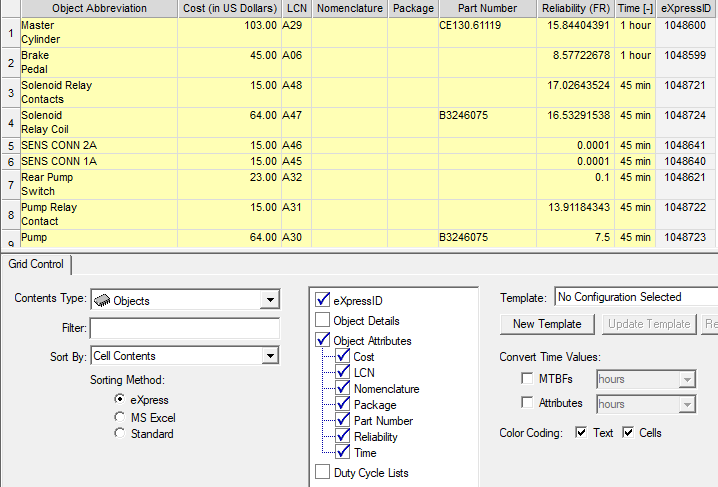
Task: Click the Object Abbreviation column header
Action: pos(99,8)
